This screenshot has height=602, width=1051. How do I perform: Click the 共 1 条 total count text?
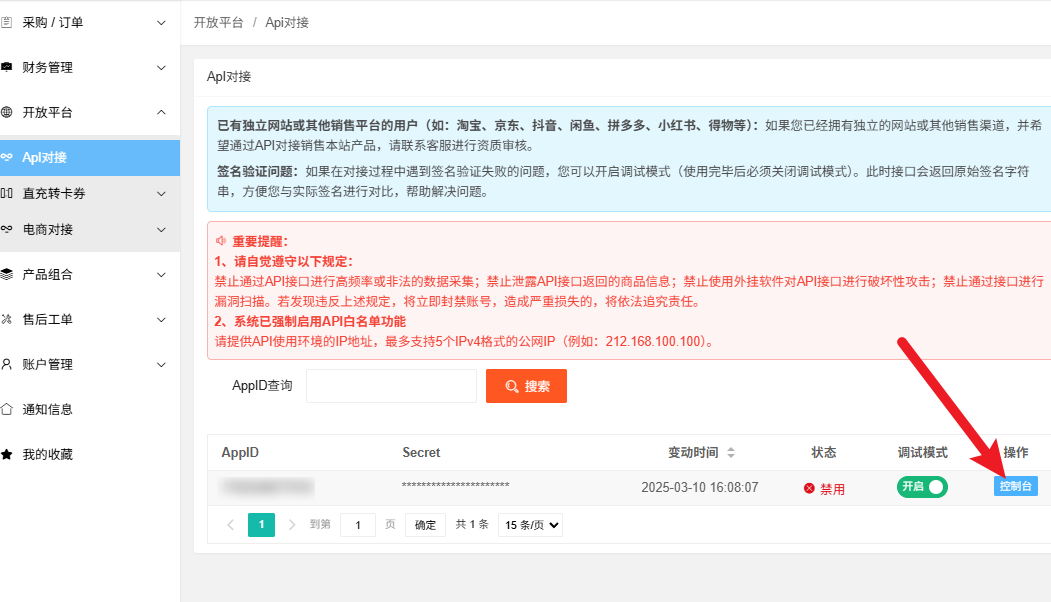click(472, 524)
